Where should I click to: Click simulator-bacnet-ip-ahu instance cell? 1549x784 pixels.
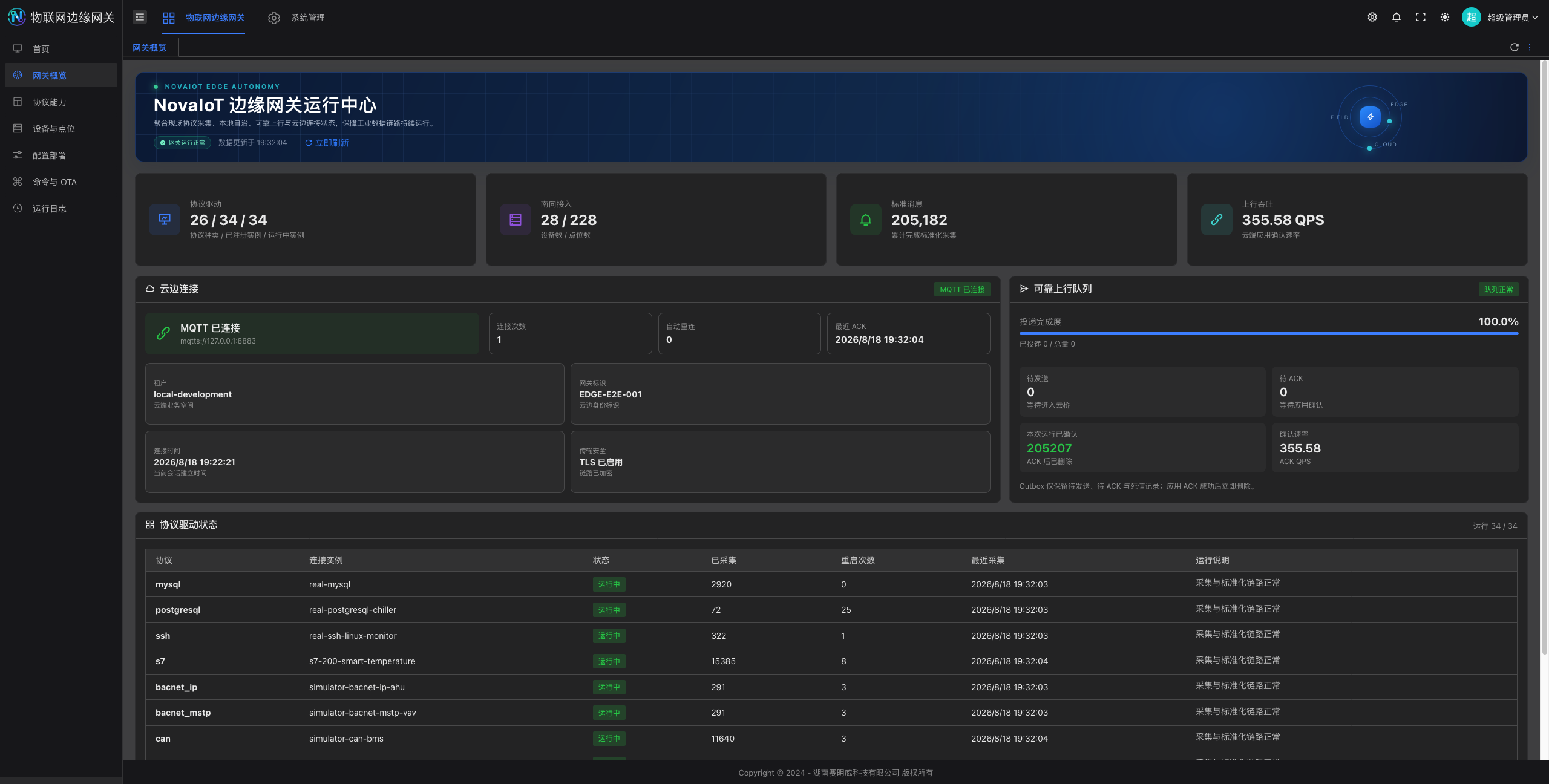pyautogui.click(x=357, y=687)
